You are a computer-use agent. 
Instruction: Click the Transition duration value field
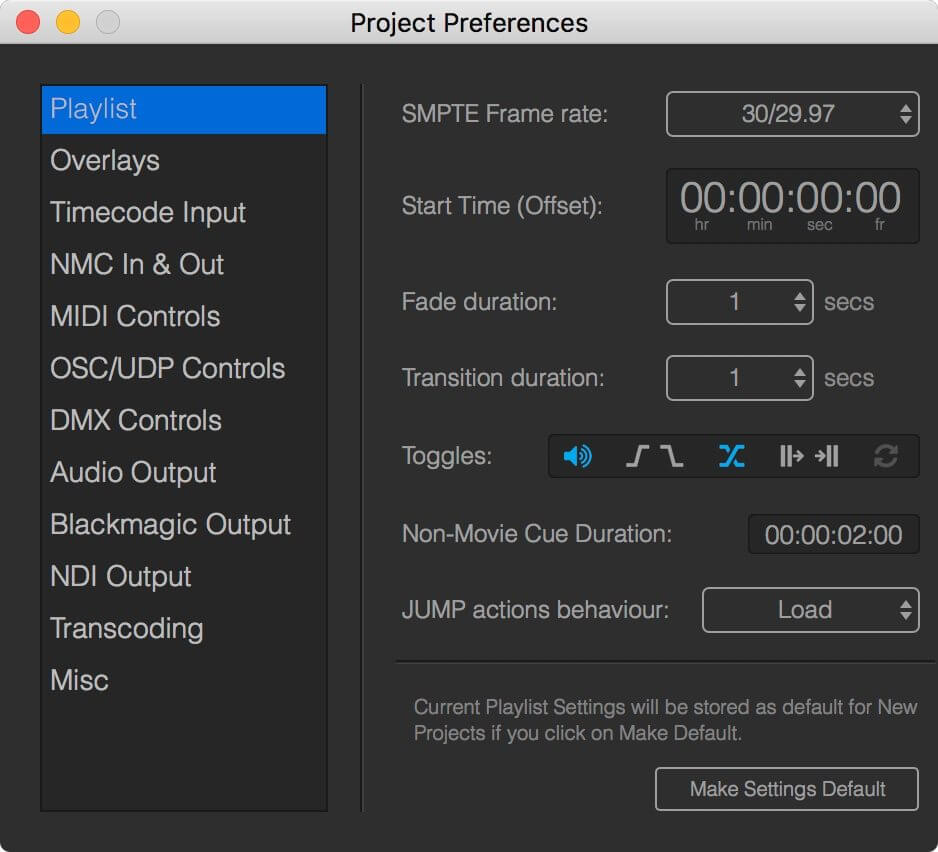click(x=740, y=378)
